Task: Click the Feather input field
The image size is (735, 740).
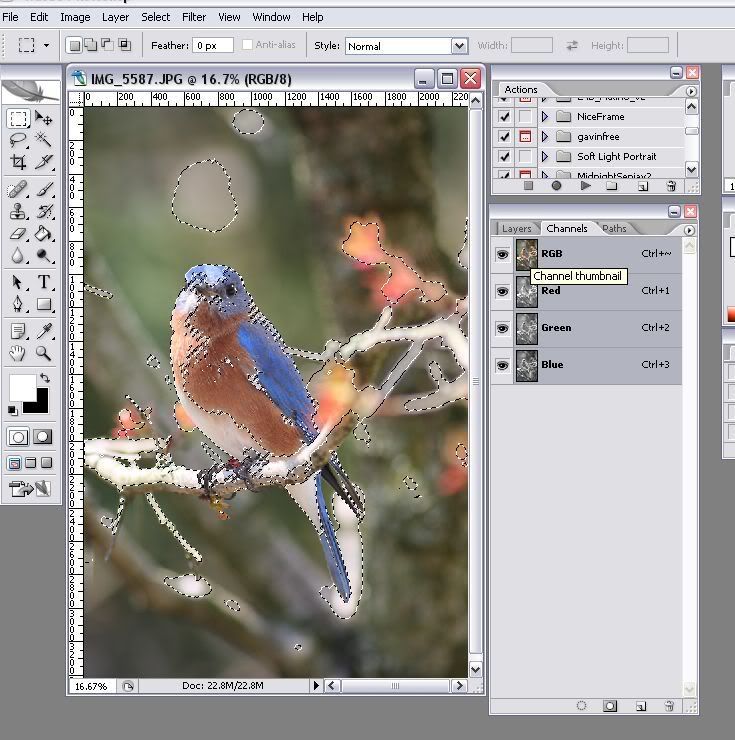Action: [213, 46]
